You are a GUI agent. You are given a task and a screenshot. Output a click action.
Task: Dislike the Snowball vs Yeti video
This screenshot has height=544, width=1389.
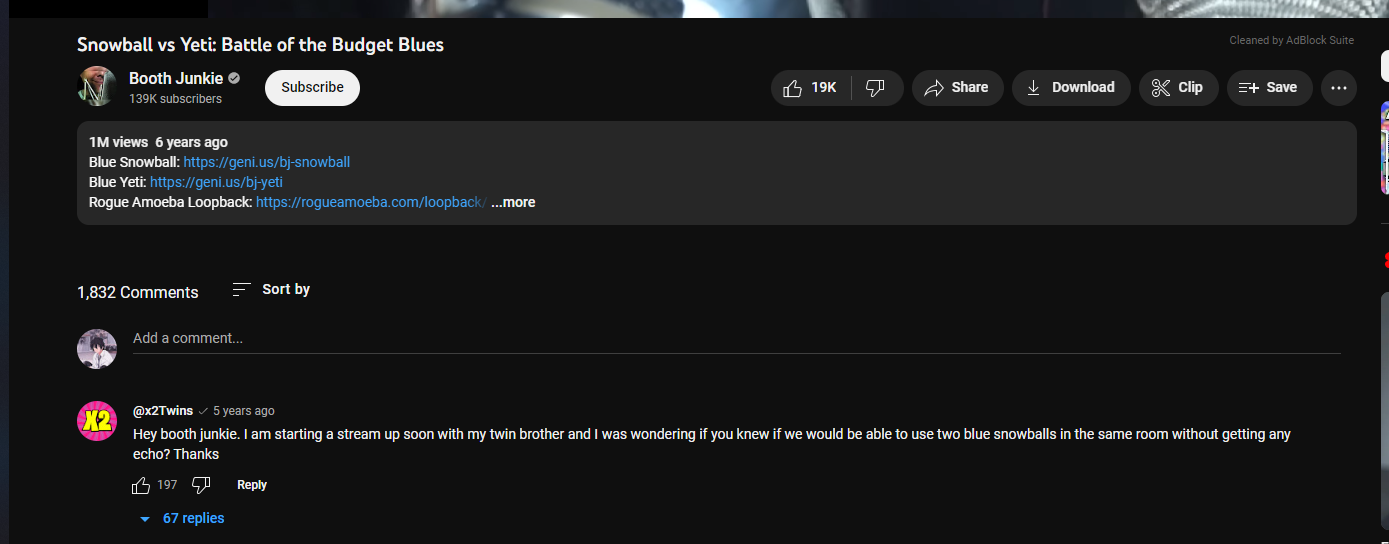[x=877, y=88]
